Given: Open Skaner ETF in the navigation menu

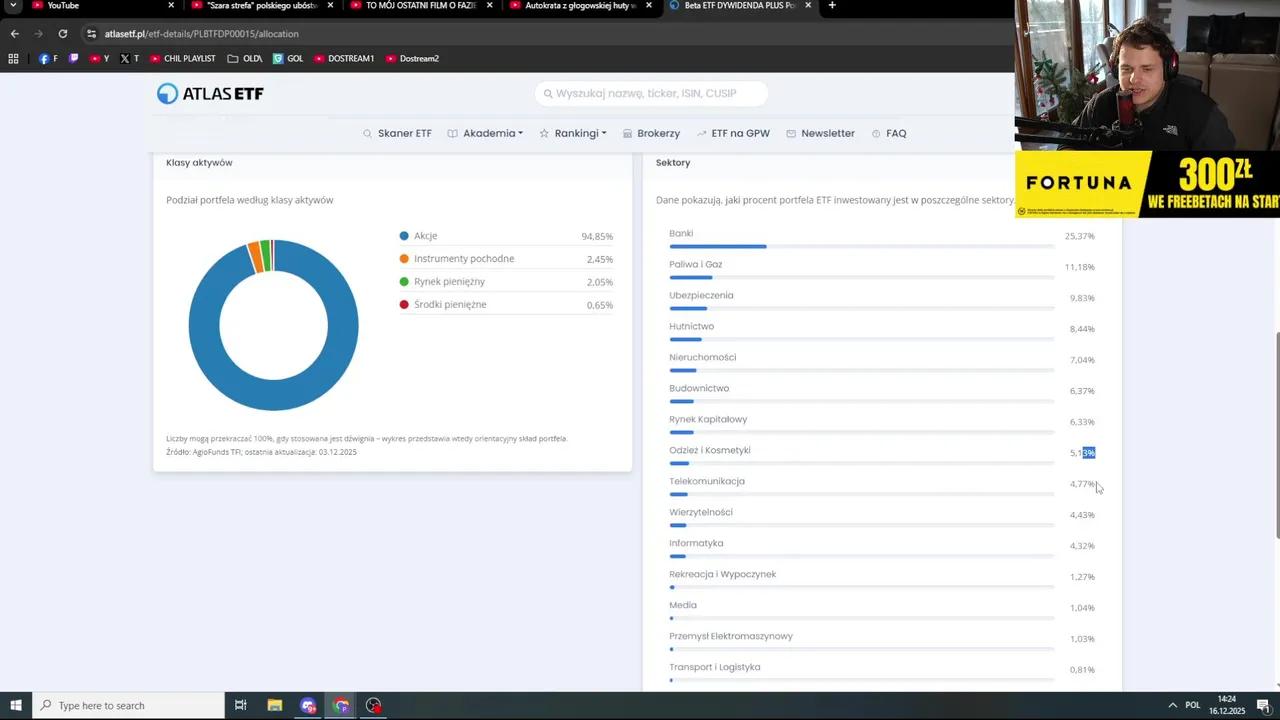Looking at the screenshot, I should 397,133.
